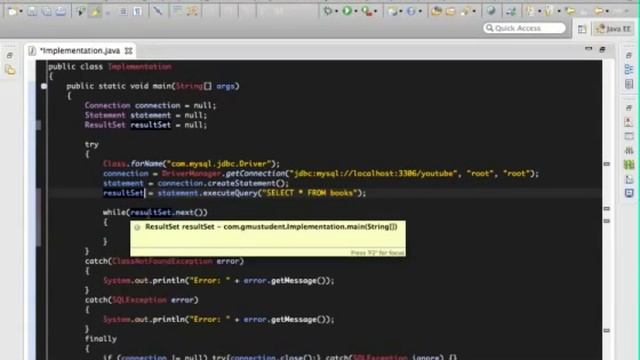Screen dimensions: 640x360
Task: Click the Debug bug icon
Action: point(327,11)
